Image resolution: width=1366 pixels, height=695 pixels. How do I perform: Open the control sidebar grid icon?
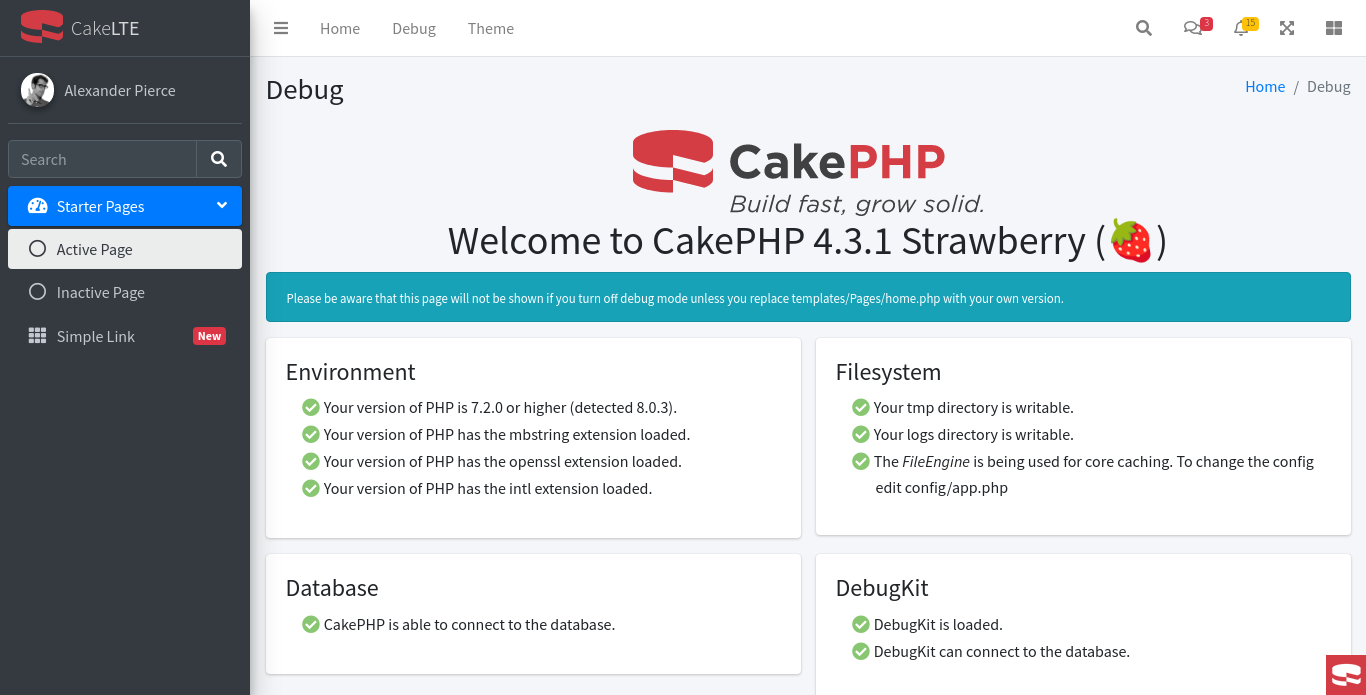click(x=1333, y=28)
